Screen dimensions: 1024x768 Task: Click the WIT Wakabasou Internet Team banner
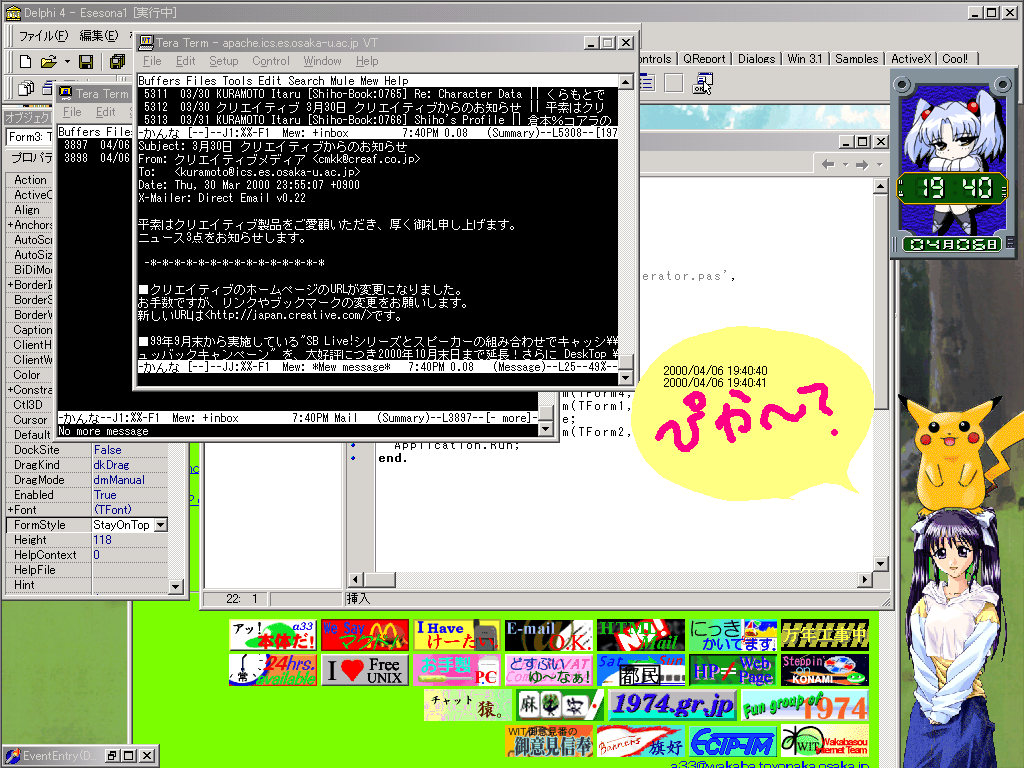(x=825, y=741)
